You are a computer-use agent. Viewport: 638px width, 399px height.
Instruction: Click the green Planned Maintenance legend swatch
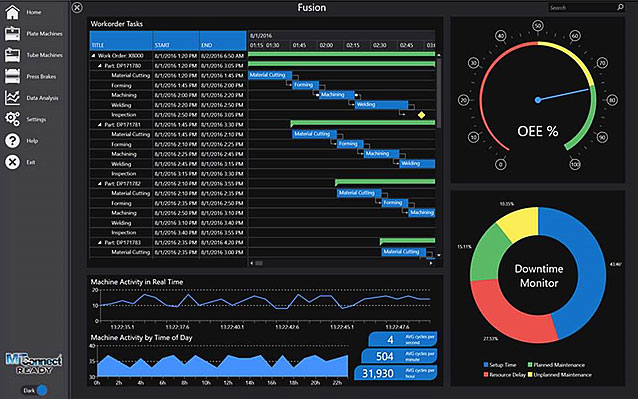pos(530,365)
